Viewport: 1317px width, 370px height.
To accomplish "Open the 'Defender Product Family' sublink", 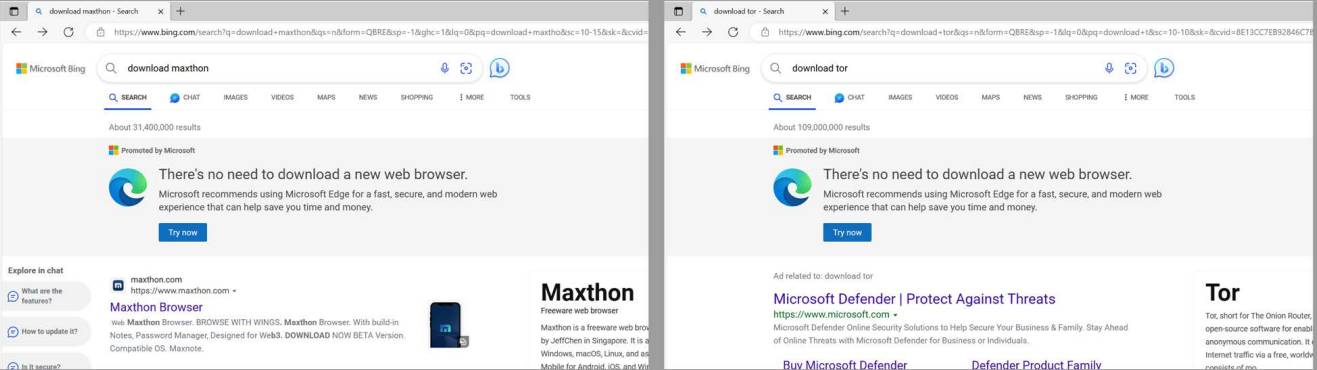I will (1036, 364).
